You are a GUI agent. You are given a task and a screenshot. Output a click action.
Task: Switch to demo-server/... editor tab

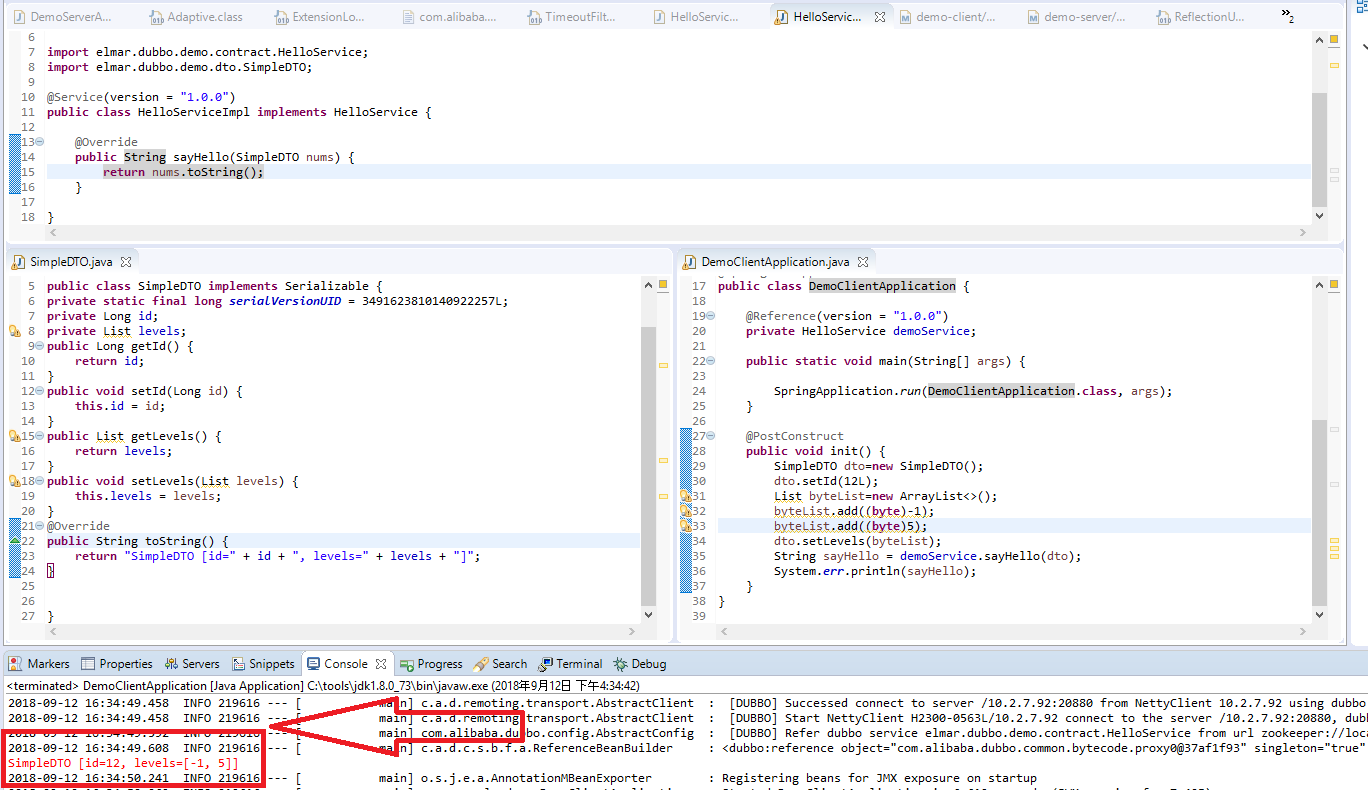(x=1075, y=17)
